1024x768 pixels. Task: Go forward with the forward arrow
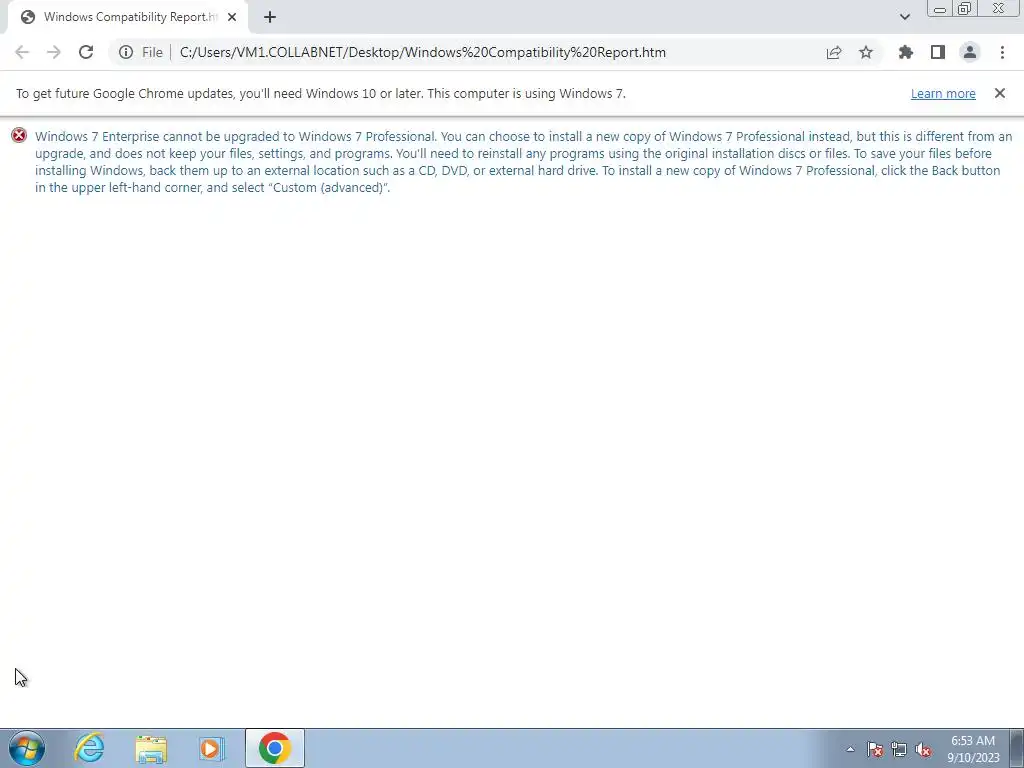coord(54,52)
